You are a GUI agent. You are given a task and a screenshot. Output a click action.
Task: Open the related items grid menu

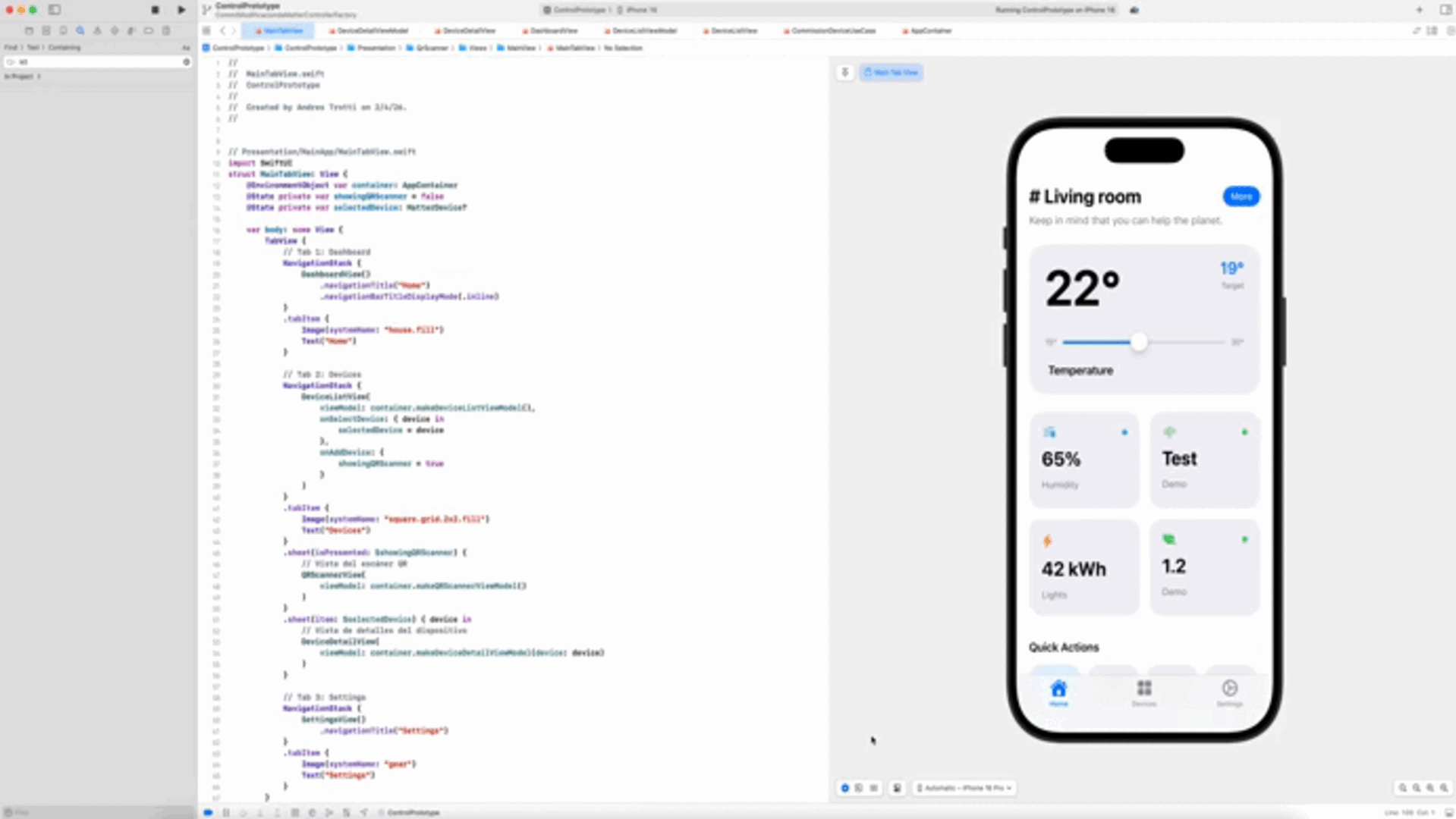(206, 31)
